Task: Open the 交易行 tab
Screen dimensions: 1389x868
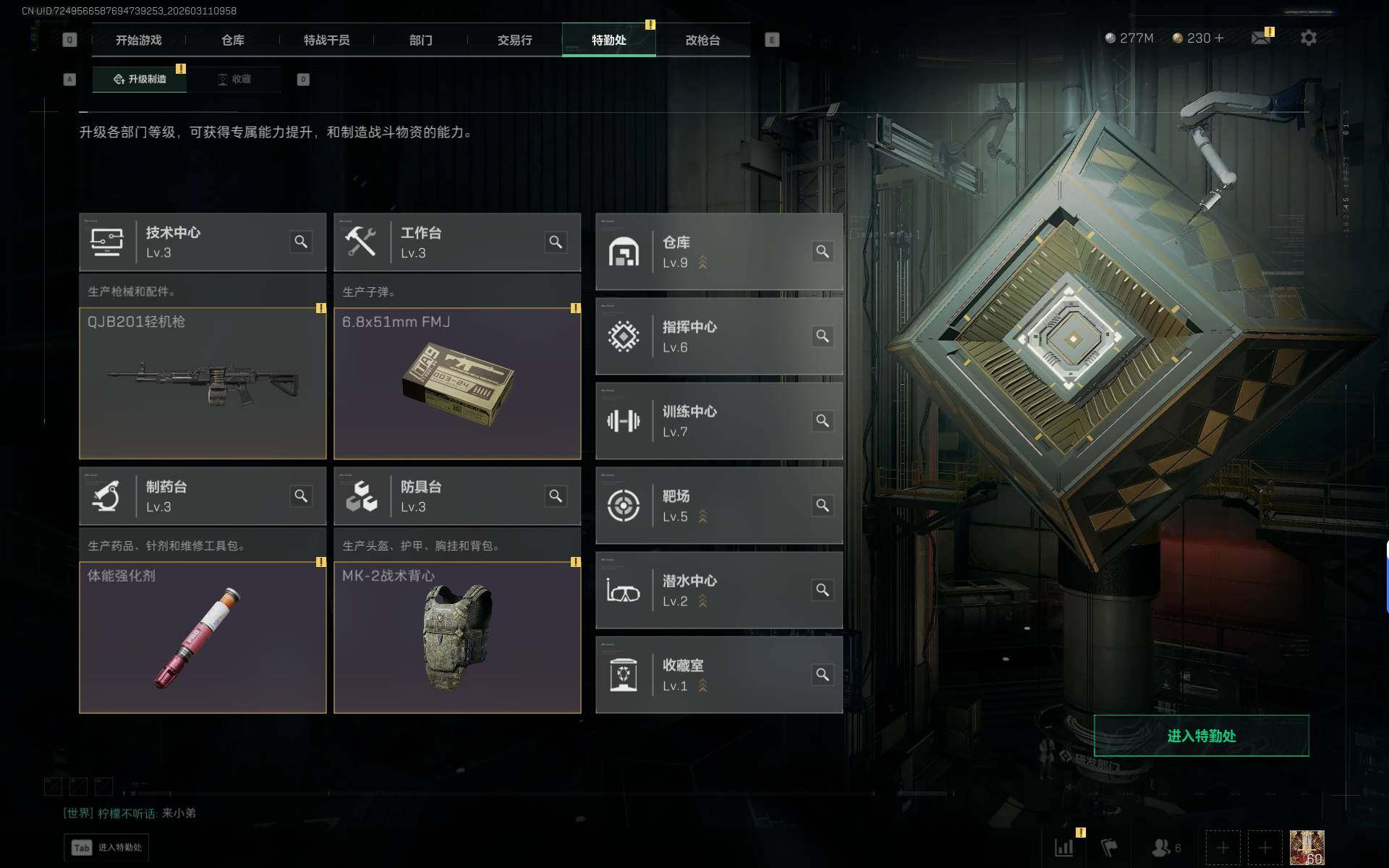Action: [515, 40]
